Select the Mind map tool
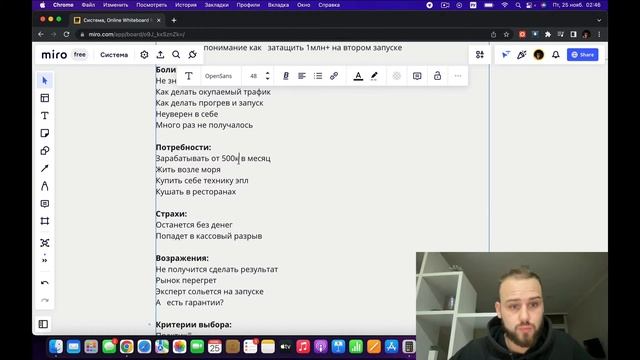 (45, 243)
